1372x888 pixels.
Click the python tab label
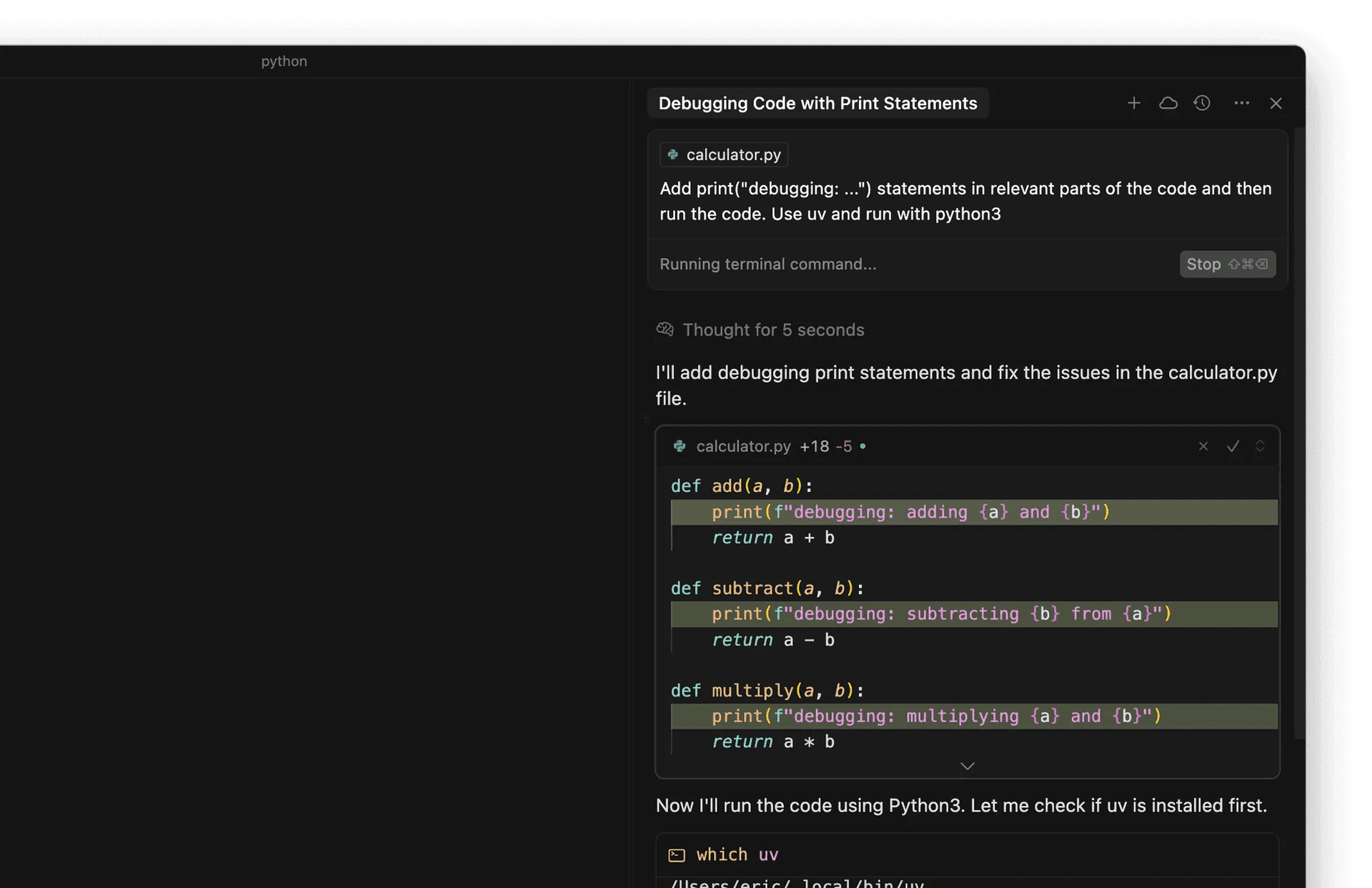coord(284,61)
